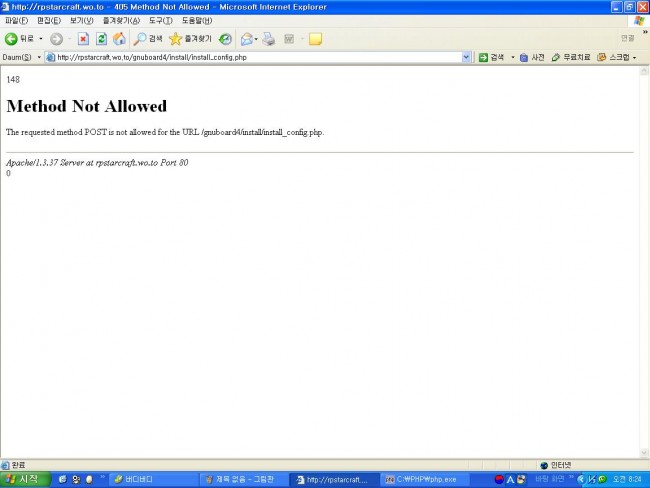This screenshot has height=488, width=650.
Task: Click the Daum 사전 dictionary button
Action: pos(531,57)
